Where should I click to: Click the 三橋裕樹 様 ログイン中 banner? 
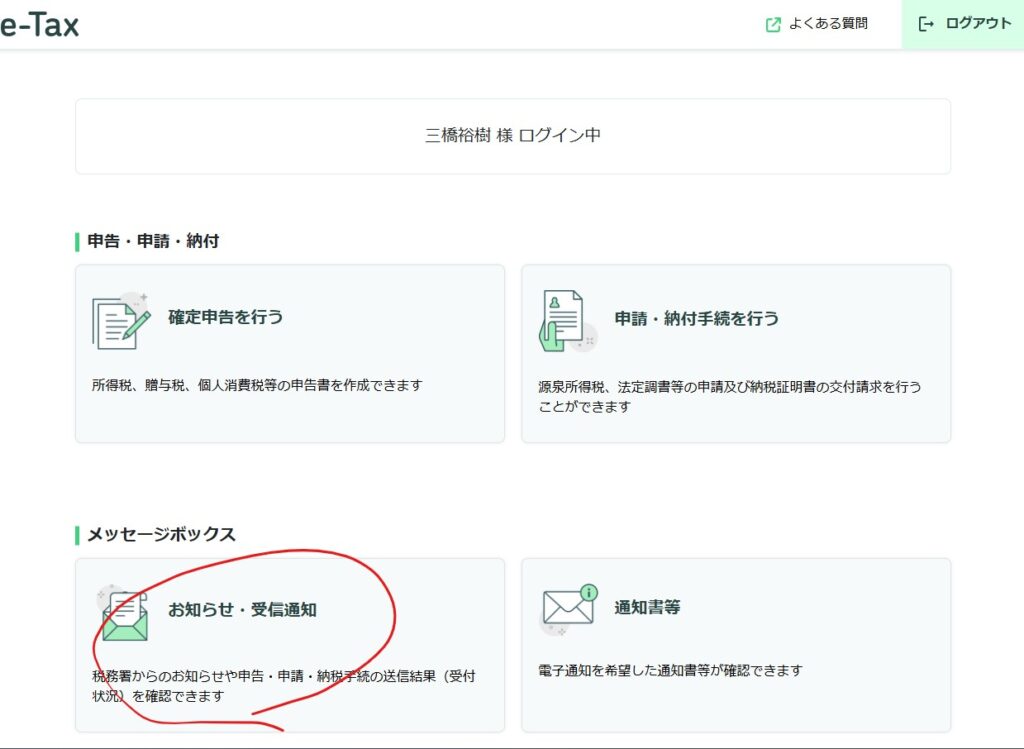[513, 136]
